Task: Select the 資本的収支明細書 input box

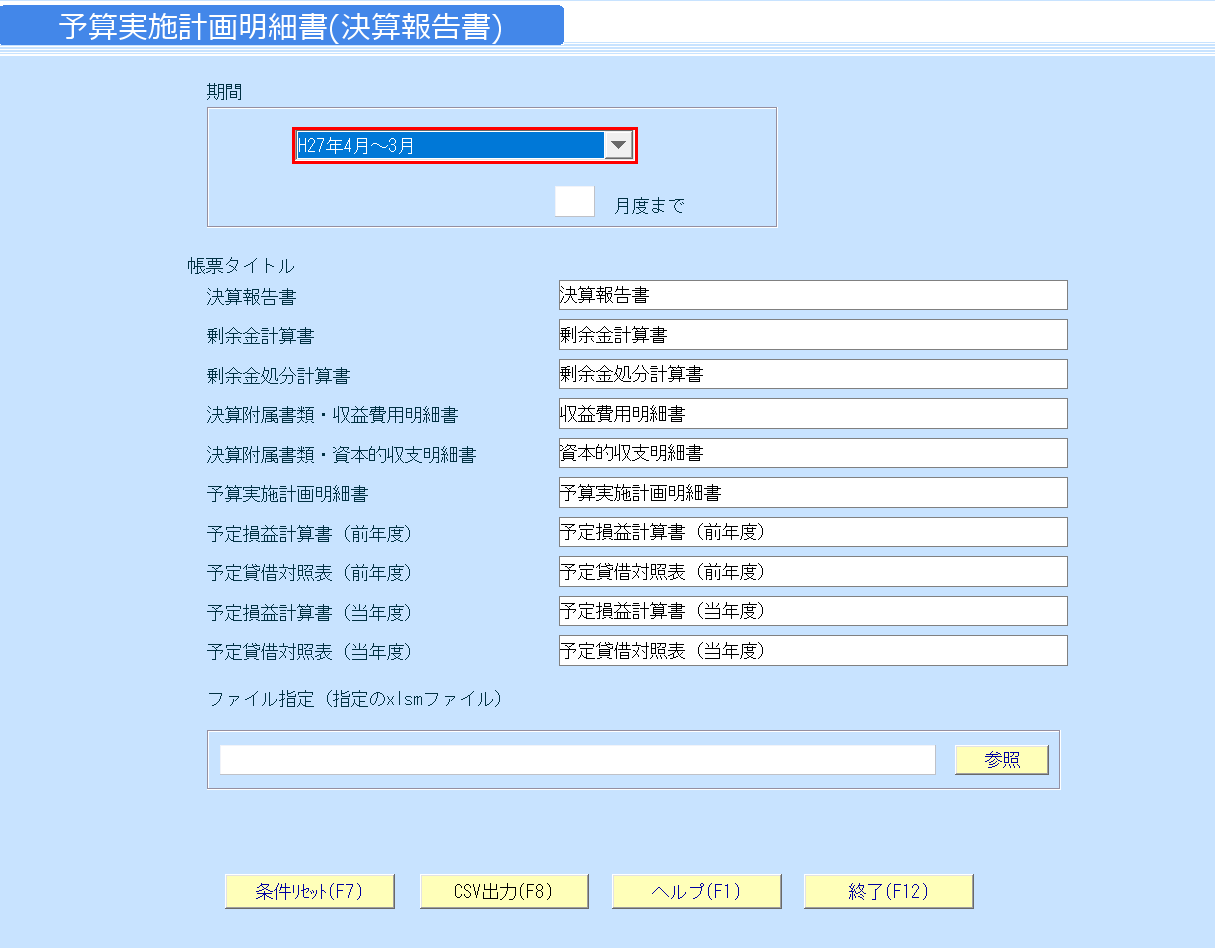Action: click(810, 452)
